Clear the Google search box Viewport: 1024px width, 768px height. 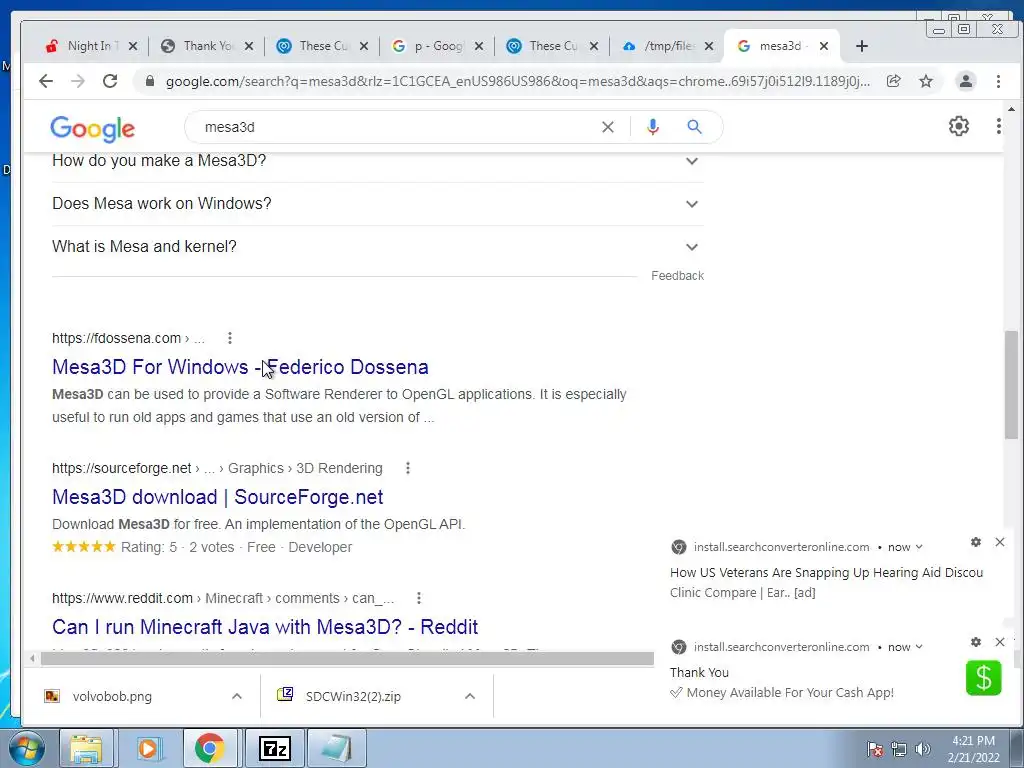608,127
